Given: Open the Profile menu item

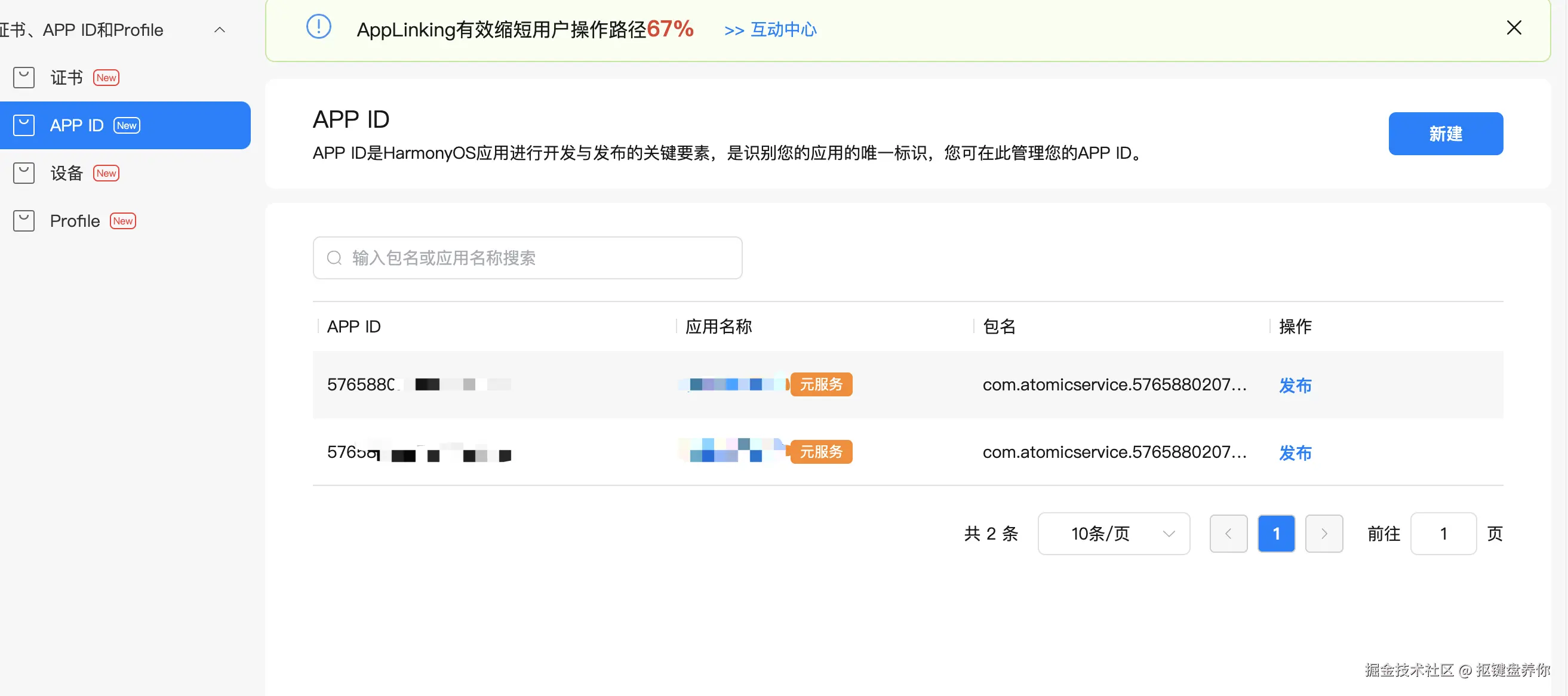Looking at the screenshot, I should 75,221.
